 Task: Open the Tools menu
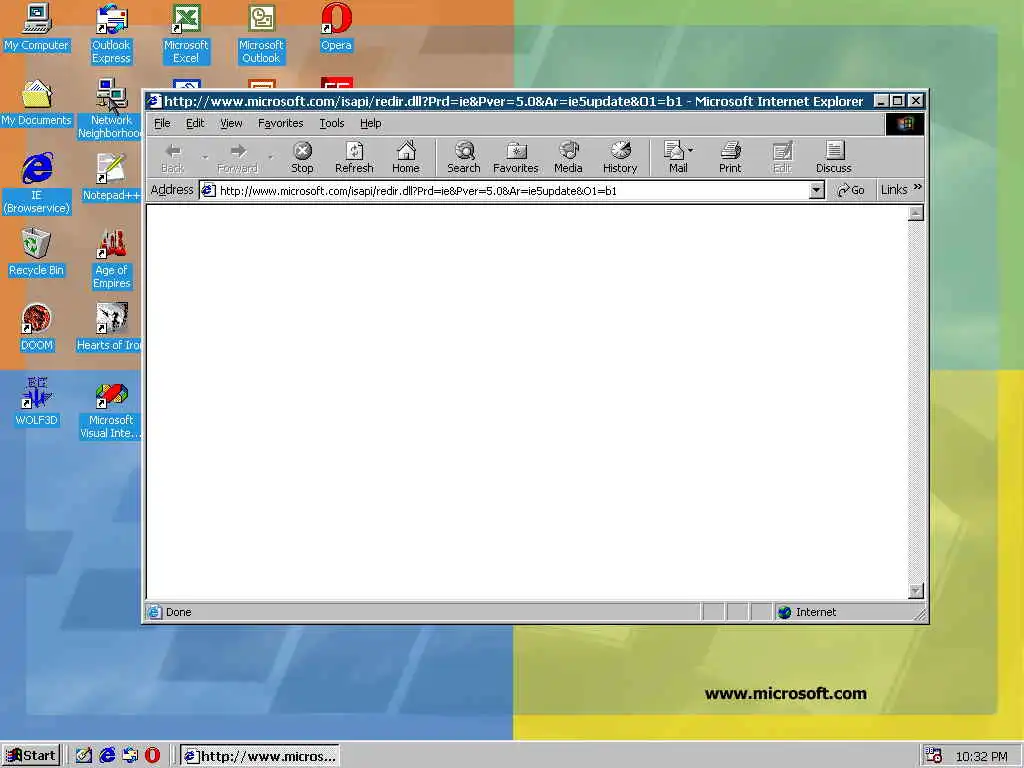[x=332, y=123]
